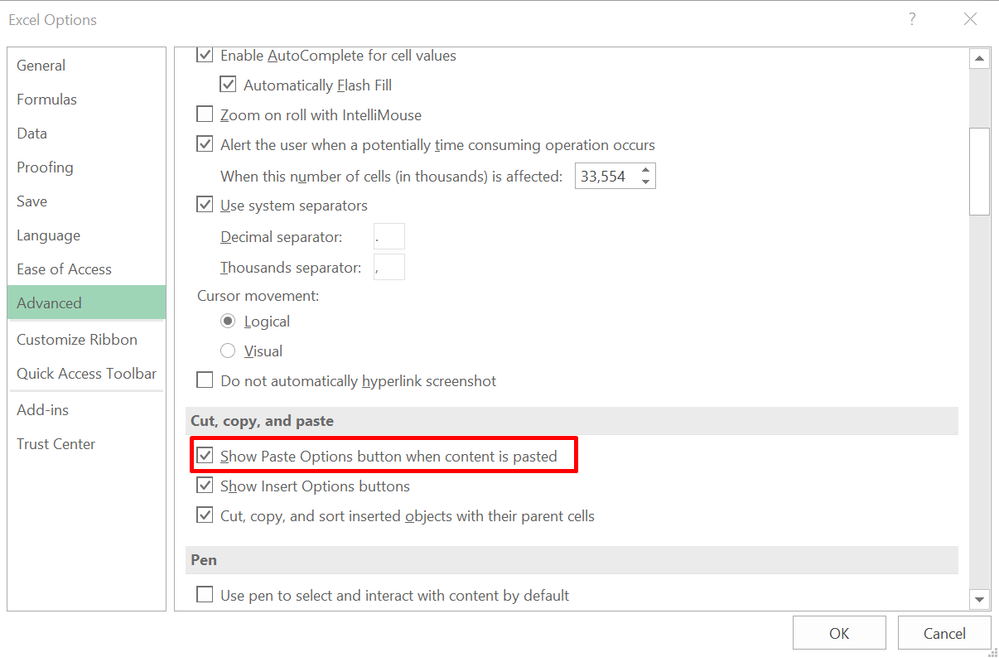
Task: Check Use pen to select and interact
Action: click(205, 594)
